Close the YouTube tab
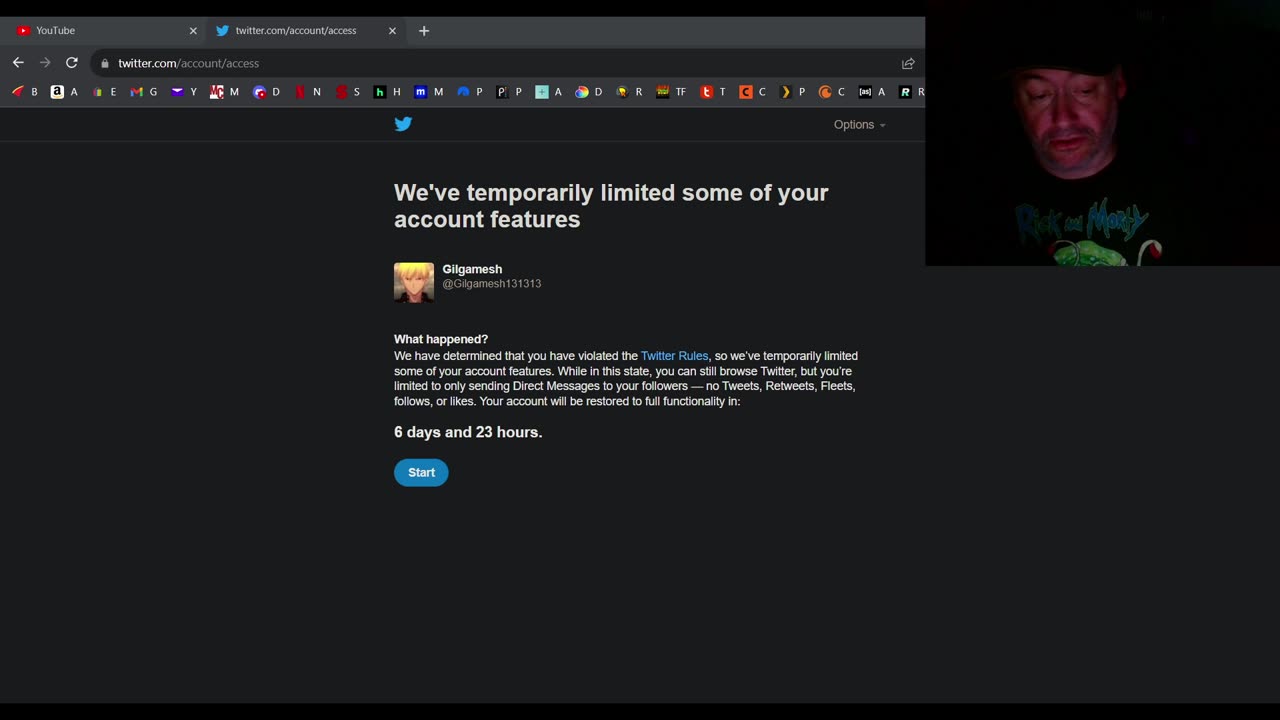Image resolution: width=1280 pixels, height=720 pixels. click(x=193, y=31)
